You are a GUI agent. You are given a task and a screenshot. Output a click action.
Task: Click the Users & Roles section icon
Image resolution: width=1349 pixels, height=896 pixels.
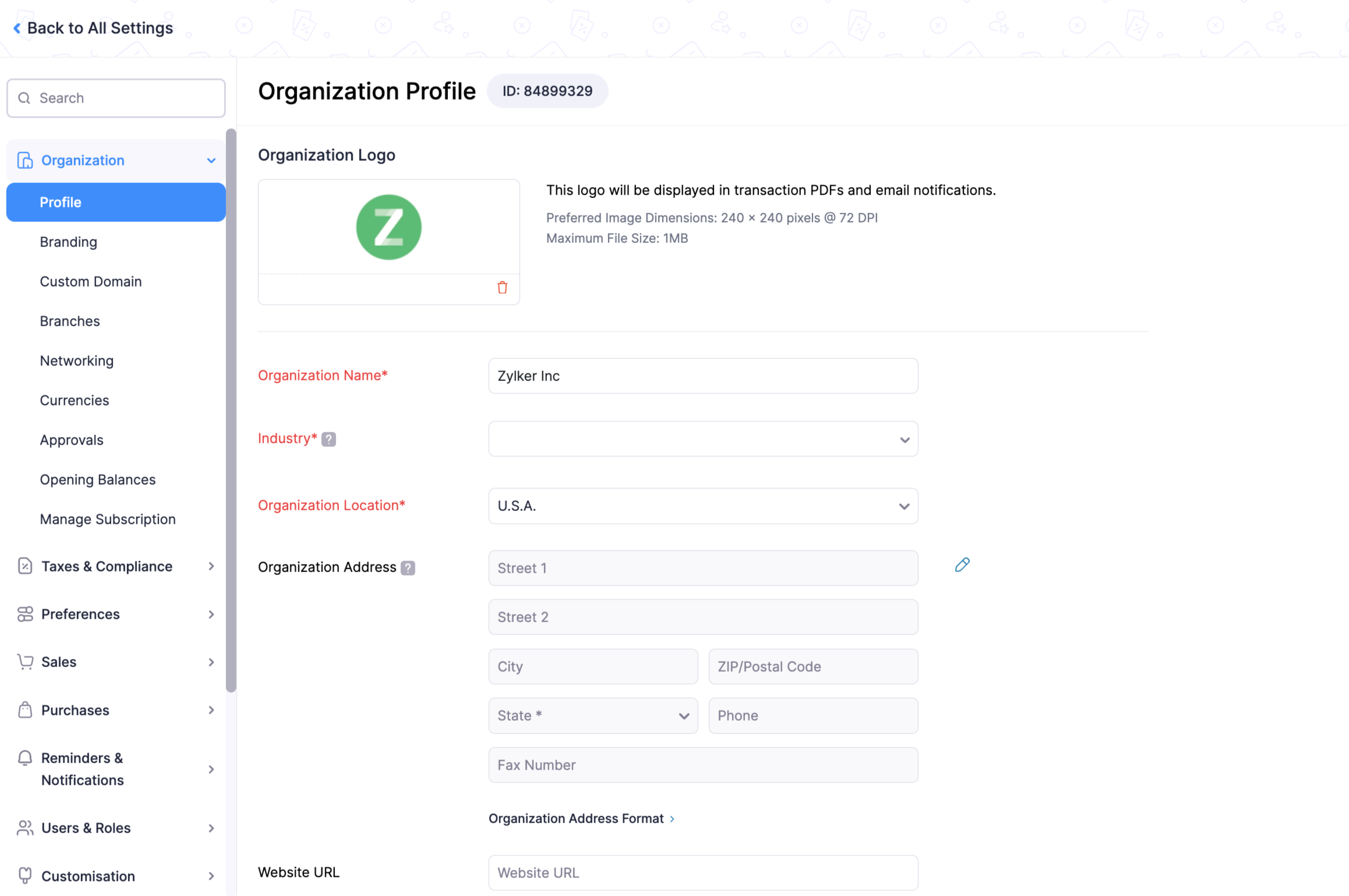point(24,828)
